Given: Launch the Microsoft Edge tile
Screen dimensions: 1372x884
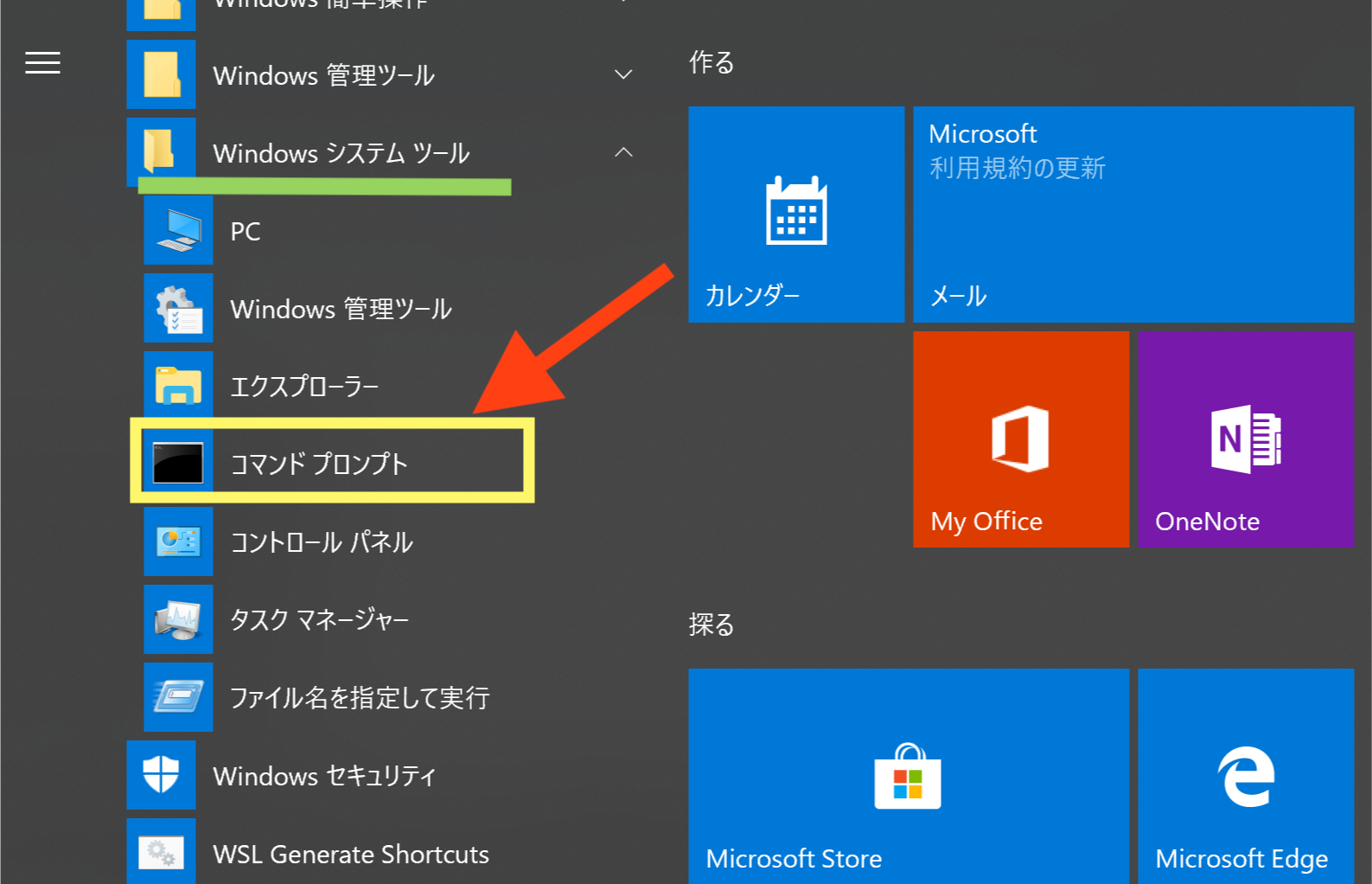Looking at the screenshot, I should [x=1246, y=776].
